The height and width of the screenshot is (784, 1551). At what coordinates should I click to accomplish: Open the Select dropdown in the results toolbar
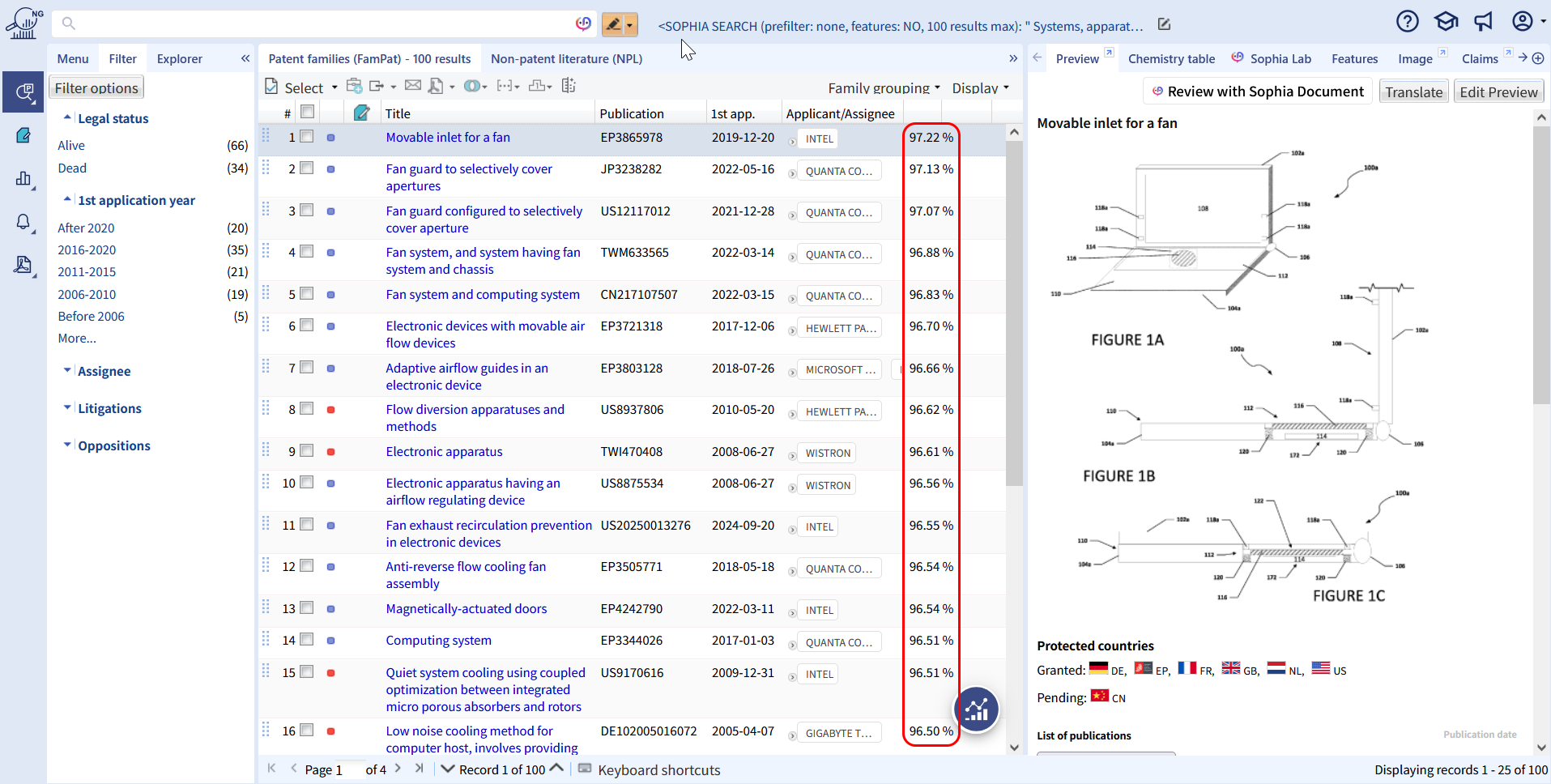[302, 87]
